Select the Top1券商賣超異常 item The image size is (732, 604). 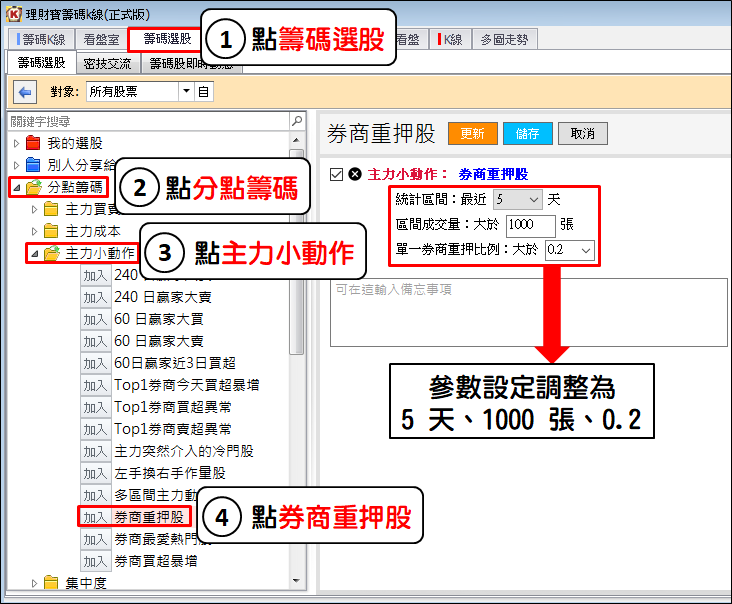coord(173,429)
